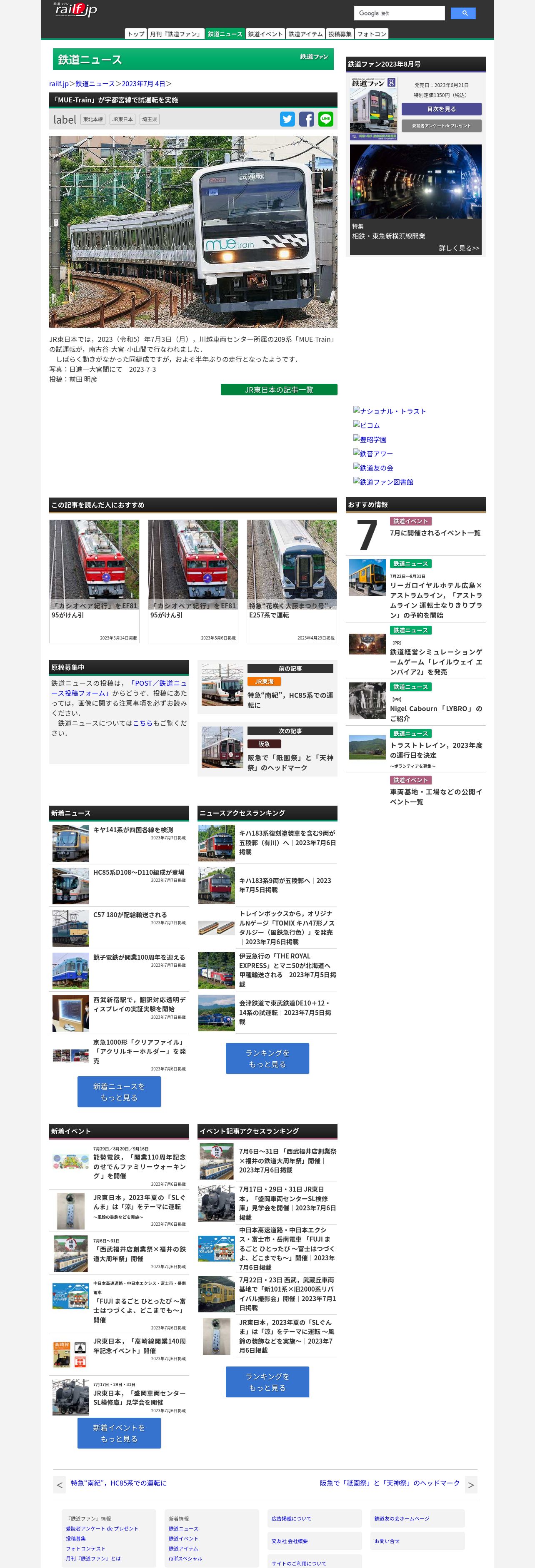The width and height of the screenshot is (535, 1568).
Task: Open the トラストトレイン 2023年度 article
Action: (x=436, y=751)
